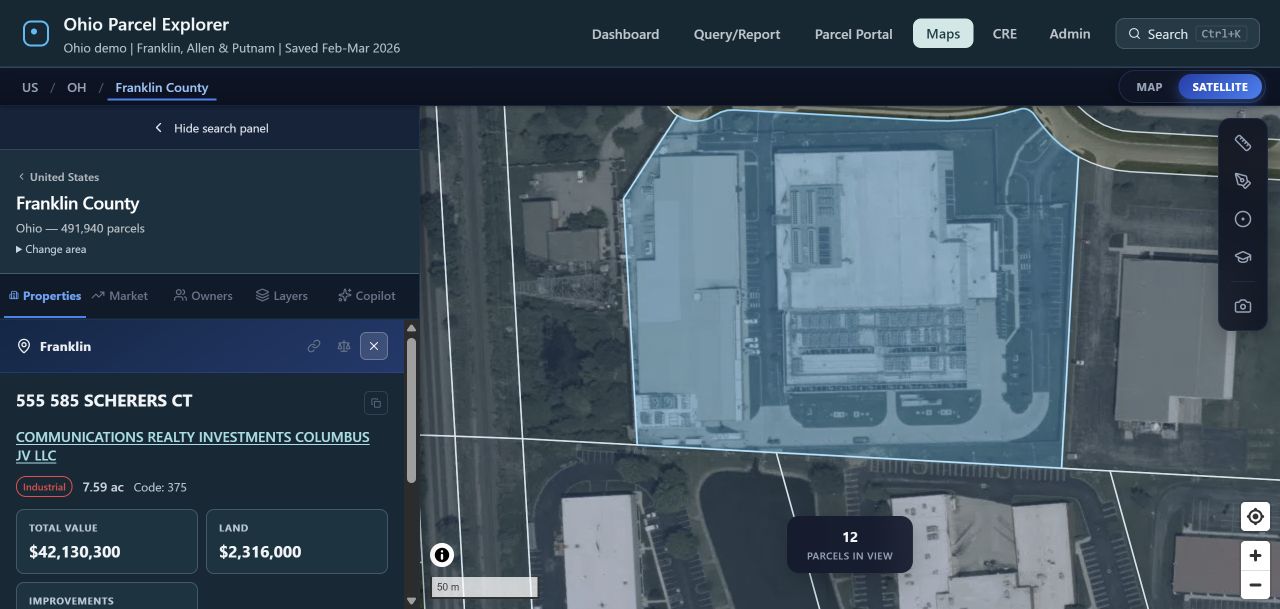Open the graduation cap tutorial tool
1280x609 pixels.
(1242, 257)
